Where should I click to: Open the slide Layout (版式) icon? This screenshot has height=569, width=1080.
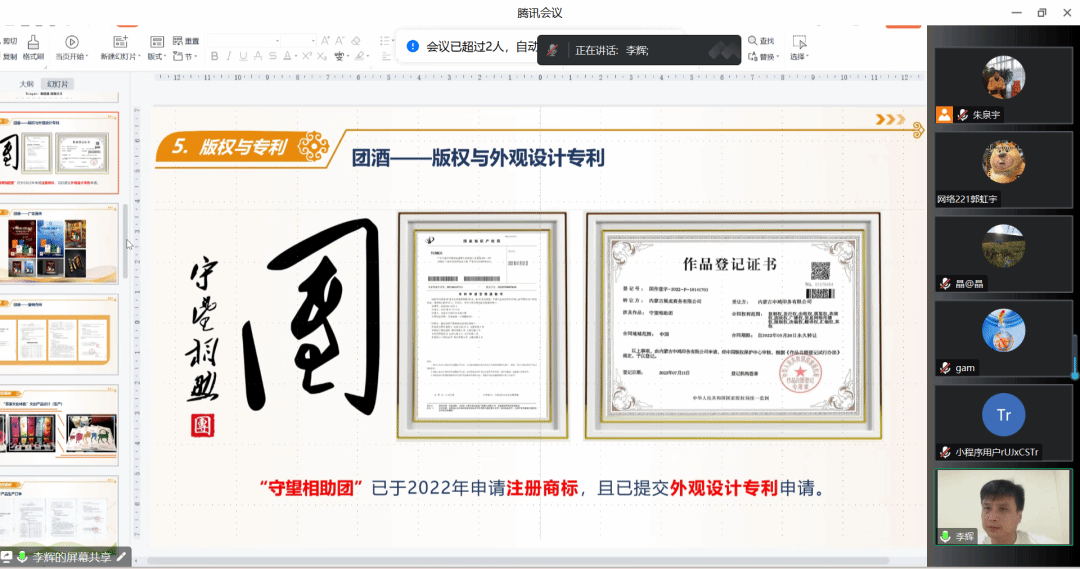[x=157, y=42]
